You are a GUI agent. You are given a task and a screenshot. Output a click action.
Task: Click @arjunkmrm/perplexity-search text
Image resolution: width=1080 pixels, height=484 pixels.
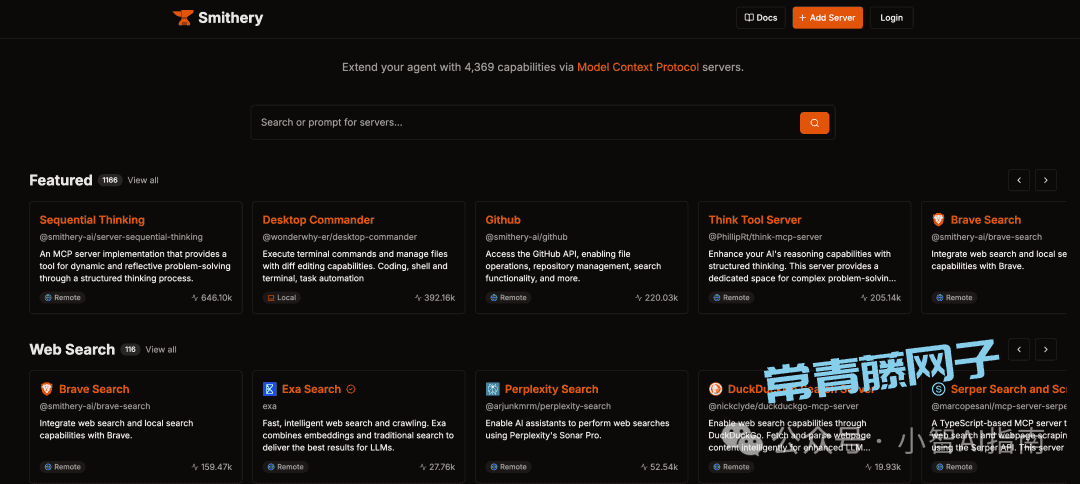548,406
